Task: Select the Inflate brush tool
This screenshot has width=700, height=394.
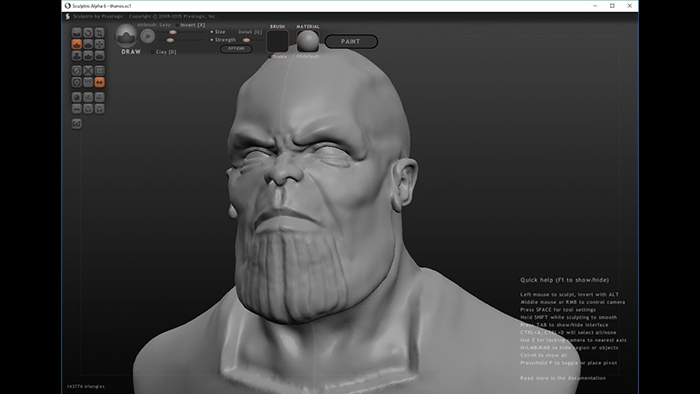Action: click(77, 55)
